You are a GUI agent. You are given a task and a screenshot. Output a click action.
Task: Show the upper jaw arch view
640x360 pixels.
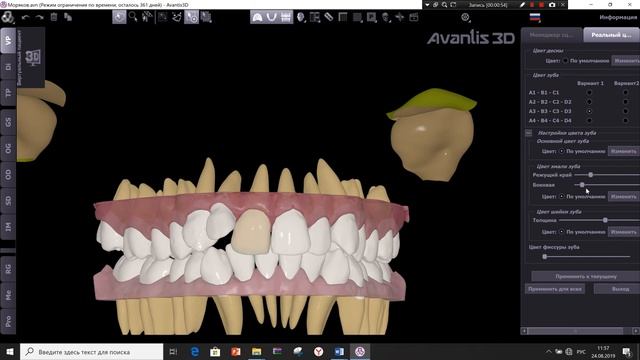(258, 17)
